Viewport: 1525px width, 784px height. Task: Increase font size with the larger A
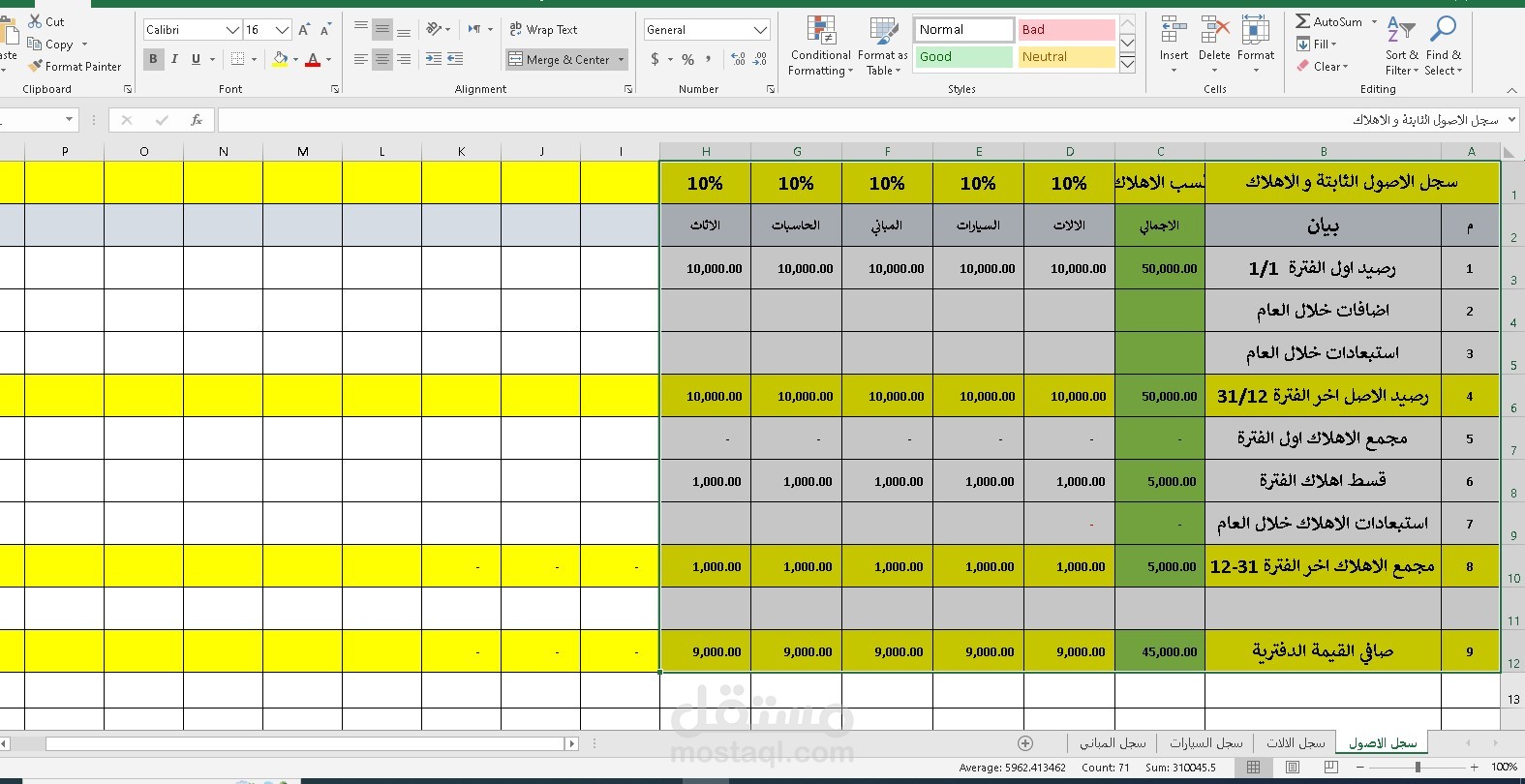click(304, 30)
